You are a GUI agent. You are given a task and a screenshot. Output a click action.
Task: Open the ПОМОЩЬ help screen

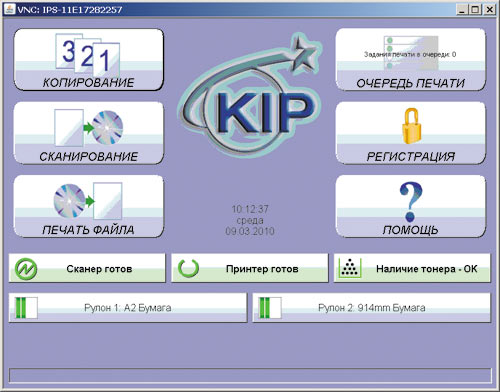410,206
